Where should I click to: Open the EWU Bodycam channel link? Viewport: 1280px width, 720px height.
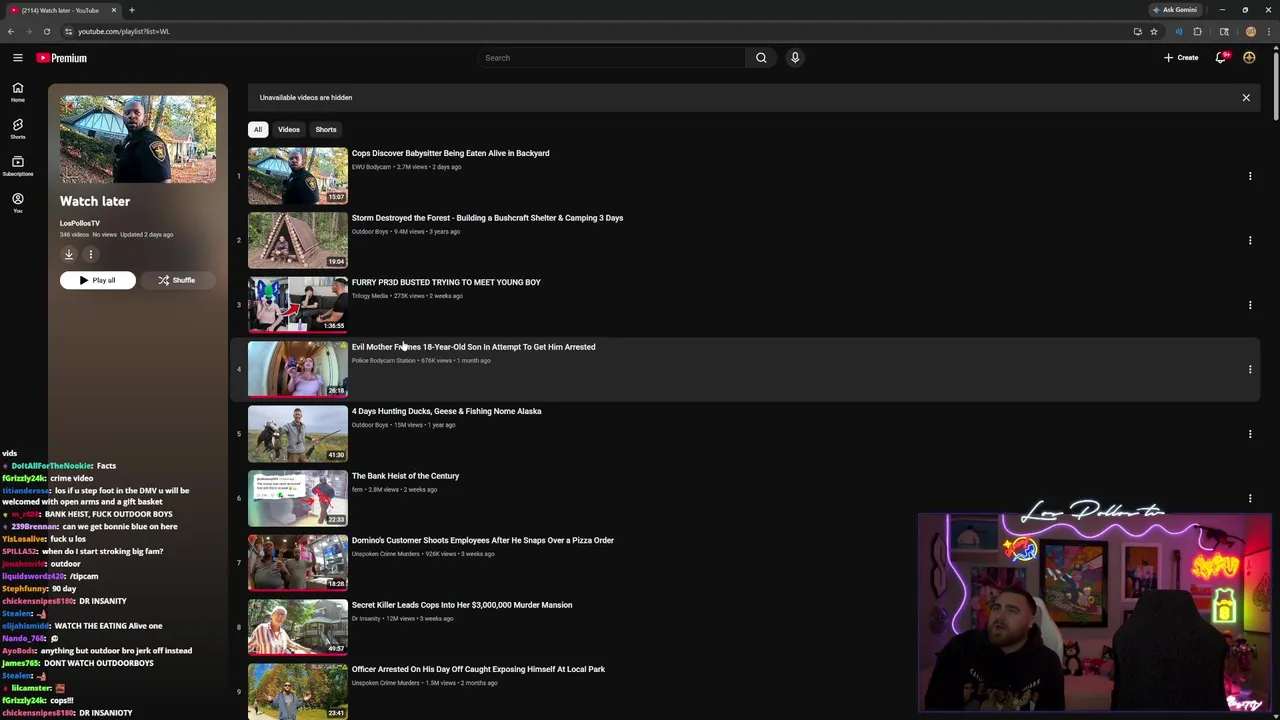371,167
